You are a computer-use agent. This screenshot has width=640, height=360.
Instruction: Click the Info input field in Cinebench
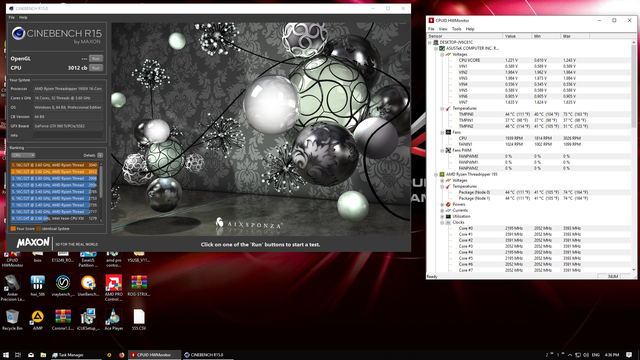click(68, 135)
